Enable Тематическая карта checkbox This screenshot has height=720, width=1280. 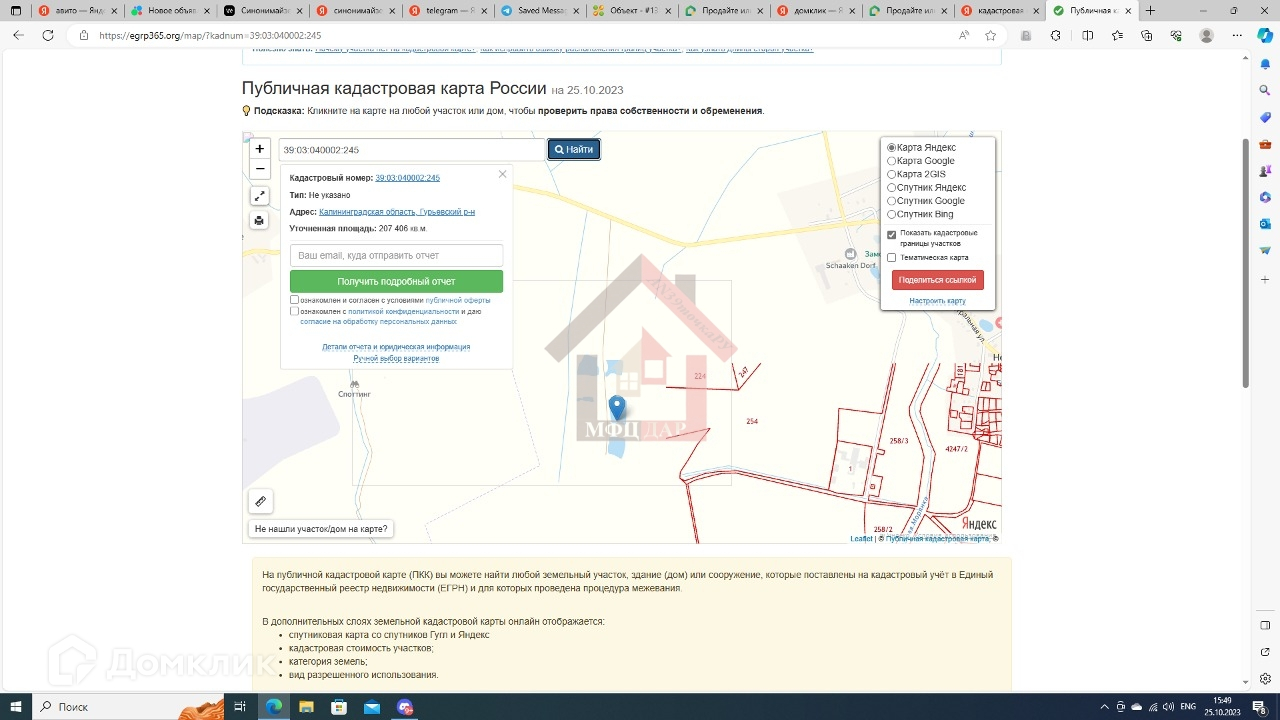point(892,258)
